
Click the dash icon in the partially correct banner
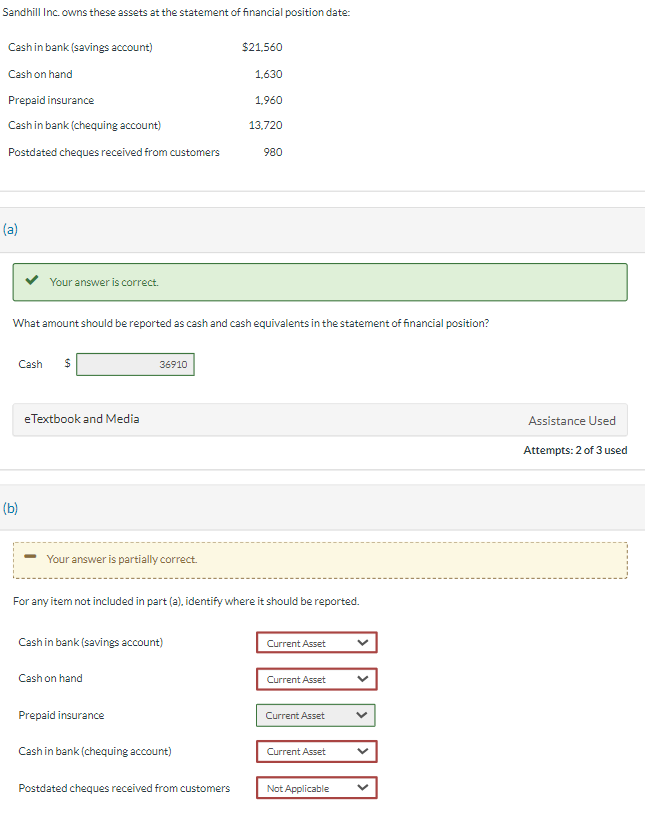click(34, 559)
